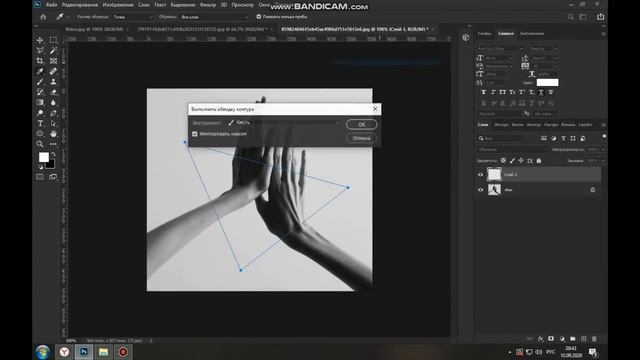Select the Zoom tool in toolbox
640x360 pixels.
40,144
